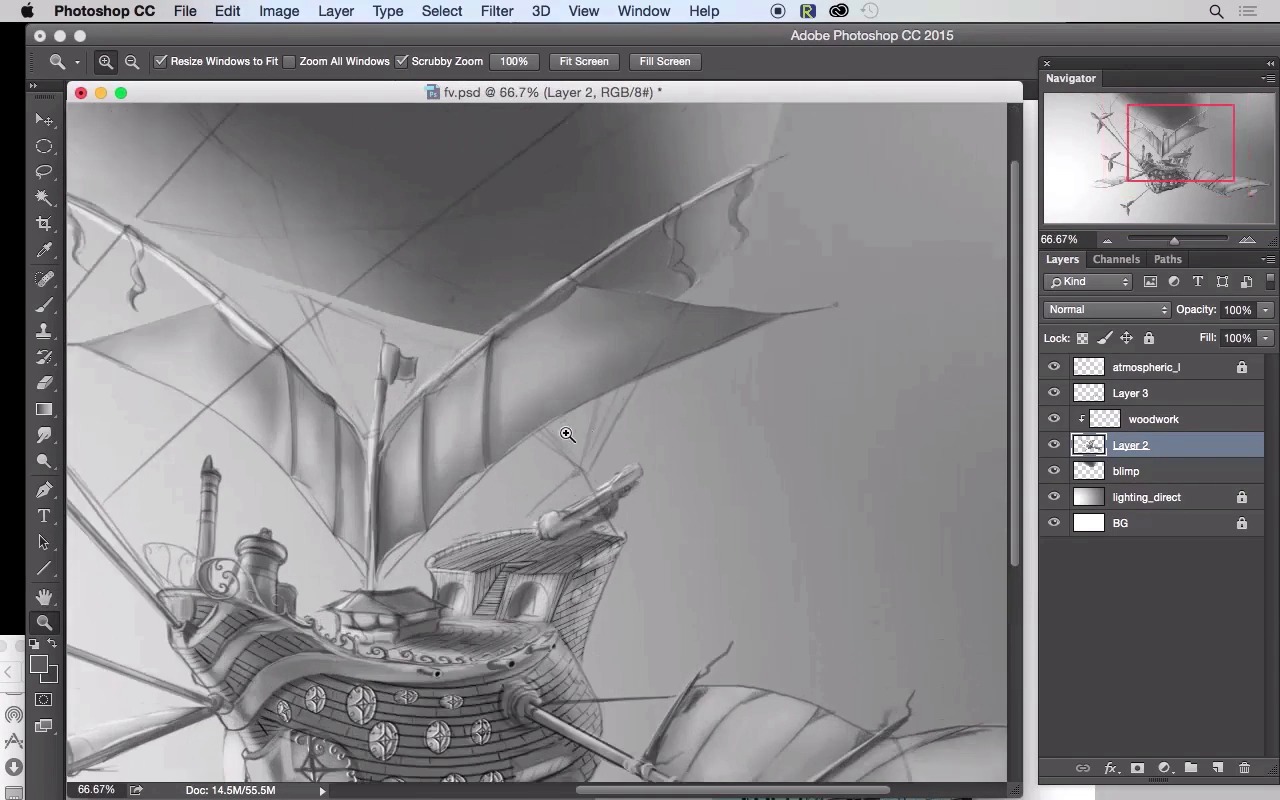Click the Fill Screen button
This screenshot has height=800, width=1280.
pos(665,62)
